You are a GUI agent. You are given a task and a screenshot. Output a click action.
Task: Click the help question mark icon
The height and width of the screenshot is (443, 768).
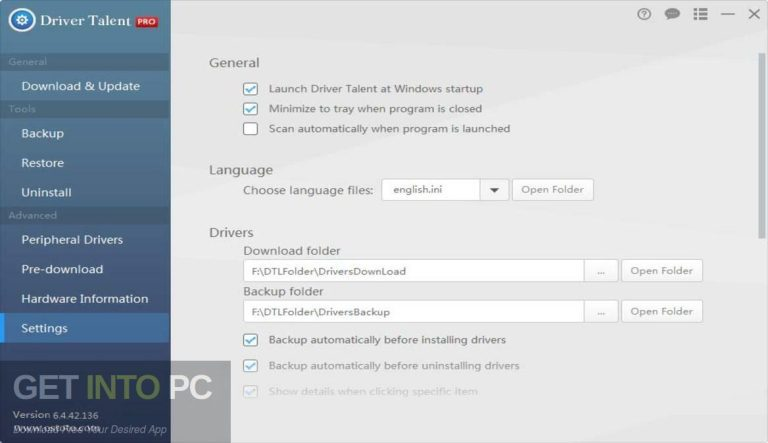tap(644, 15)
